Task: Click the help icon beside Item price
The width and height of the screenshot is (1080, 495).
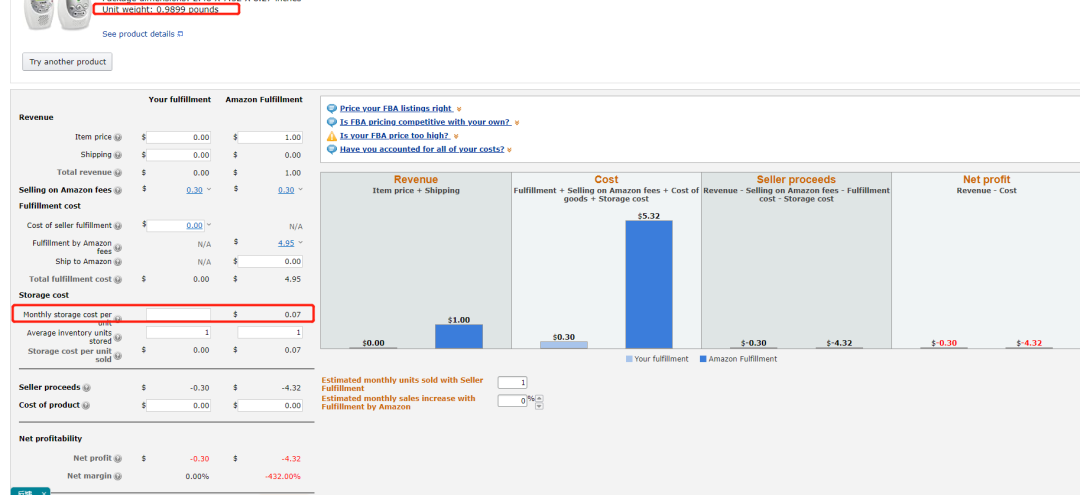Action: 118,138
